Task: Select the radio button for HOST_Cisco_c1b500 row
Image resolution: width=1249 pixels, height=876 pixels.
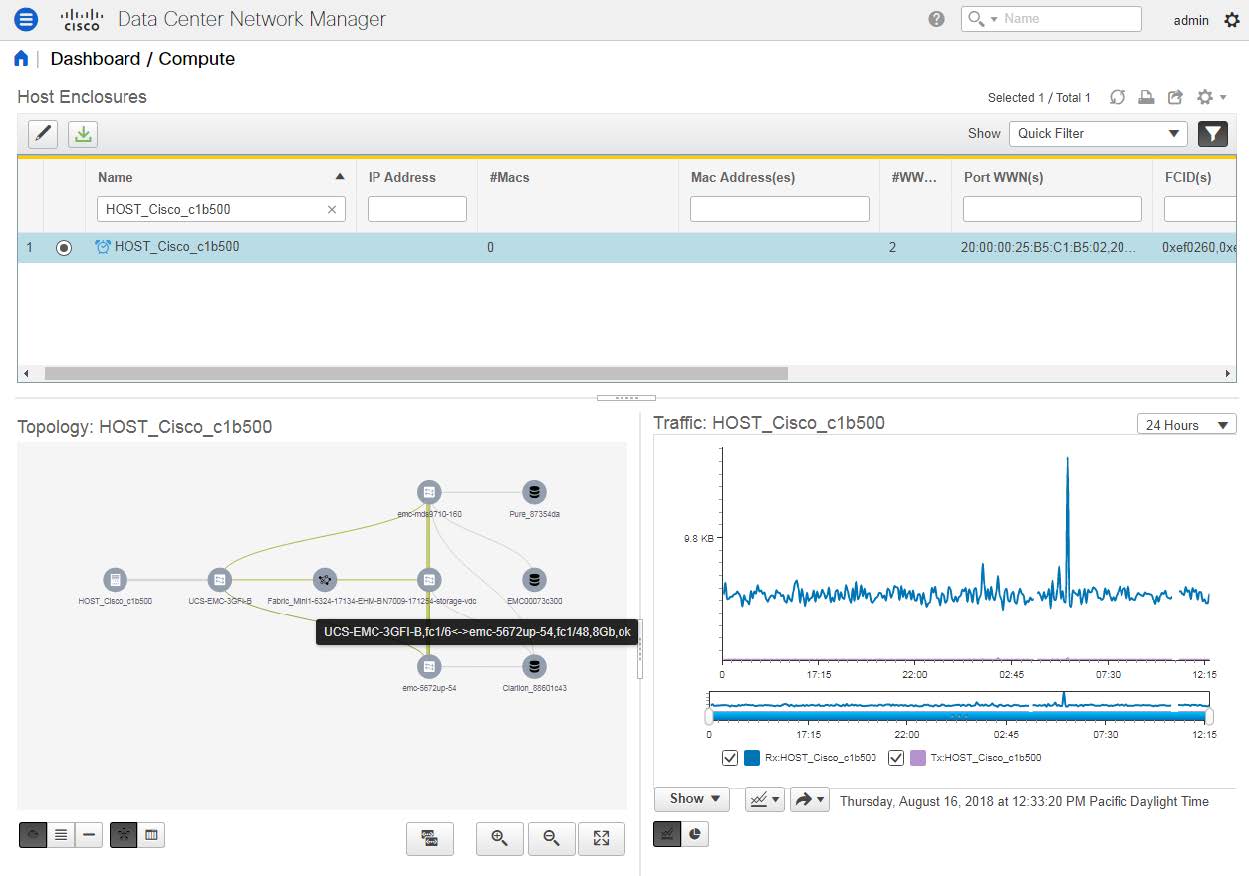Action: coord(64,247)
